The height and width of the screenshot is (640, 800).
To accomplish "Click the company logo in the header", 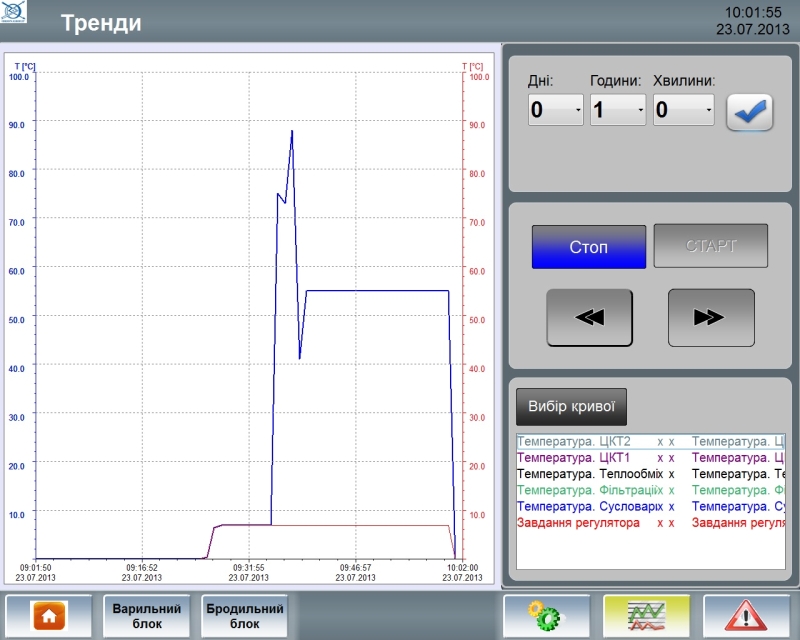I will [x=17, y=14].
